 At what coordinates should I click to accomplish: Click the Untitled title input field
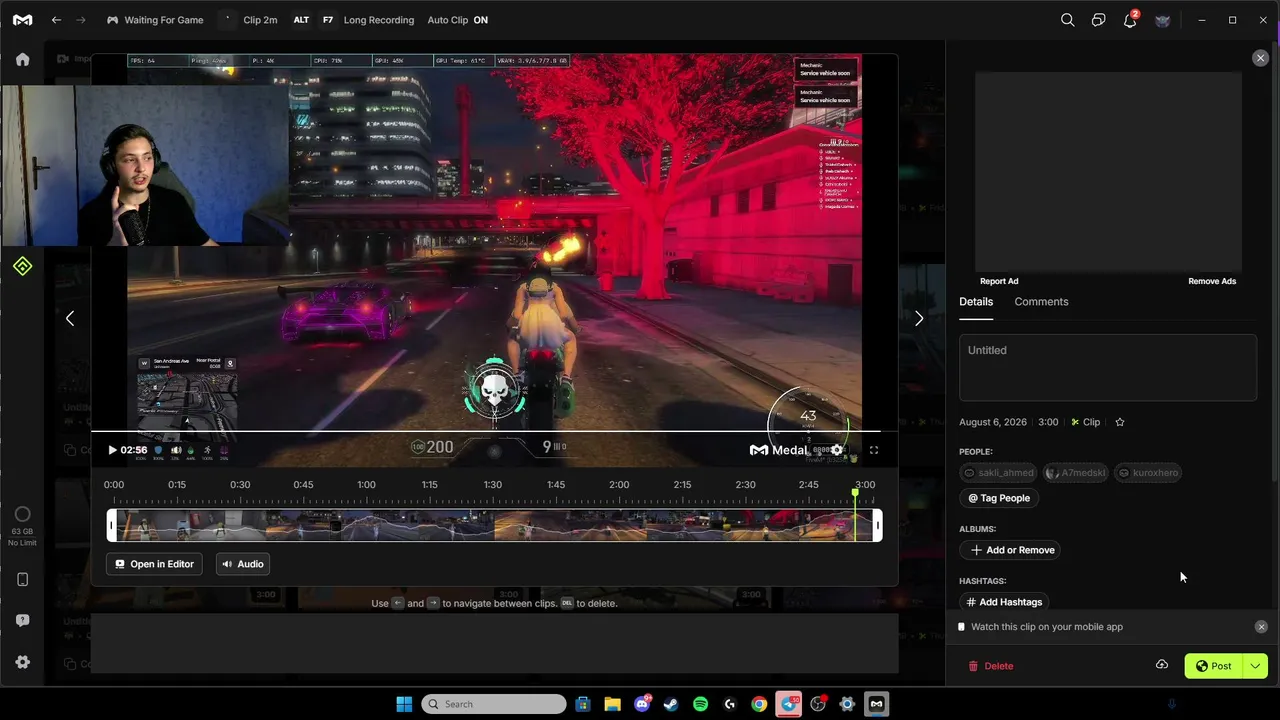coord(1108,367)
